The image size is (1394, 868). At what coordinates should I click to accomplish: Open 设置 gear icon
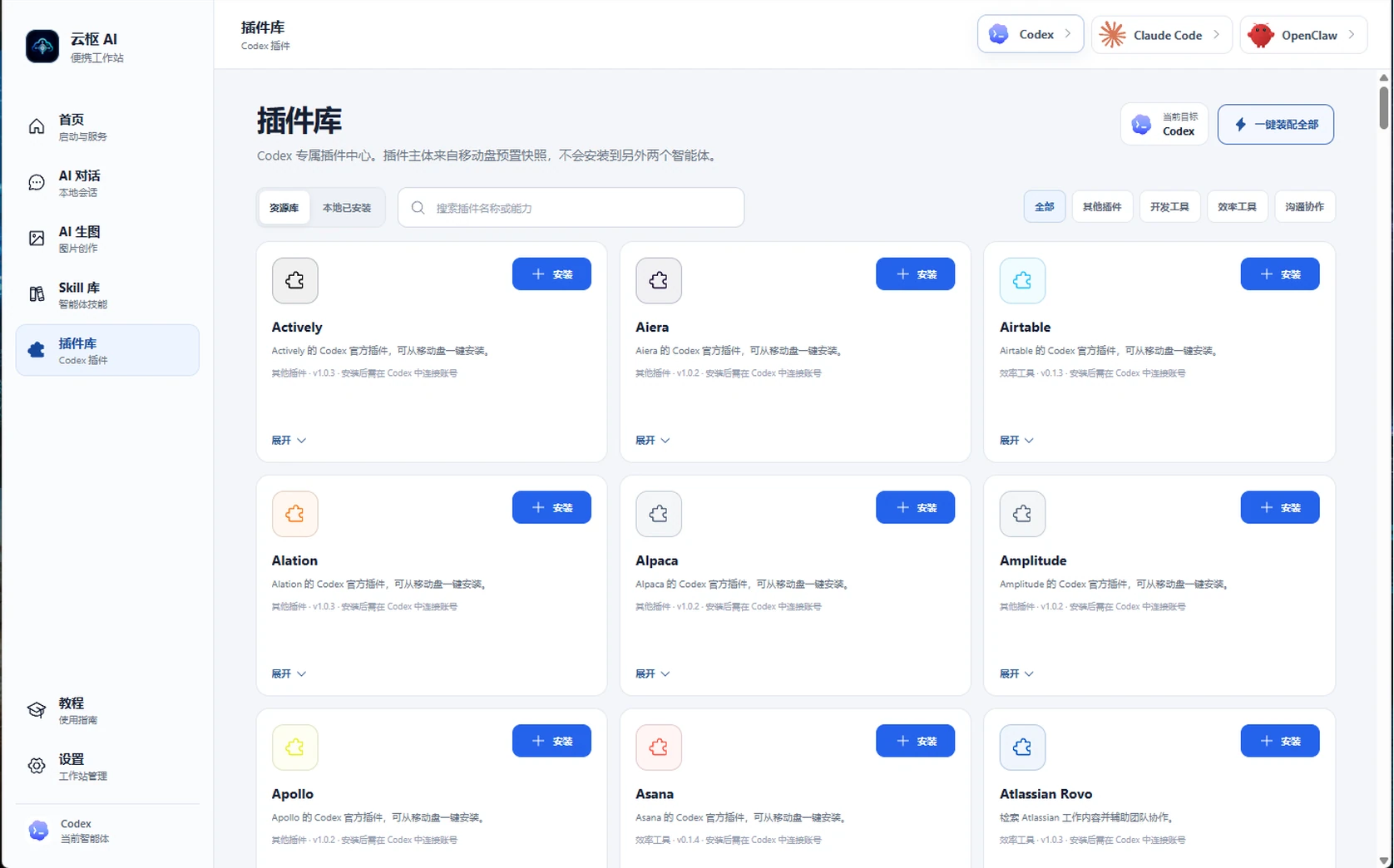[x=37, y=766]
